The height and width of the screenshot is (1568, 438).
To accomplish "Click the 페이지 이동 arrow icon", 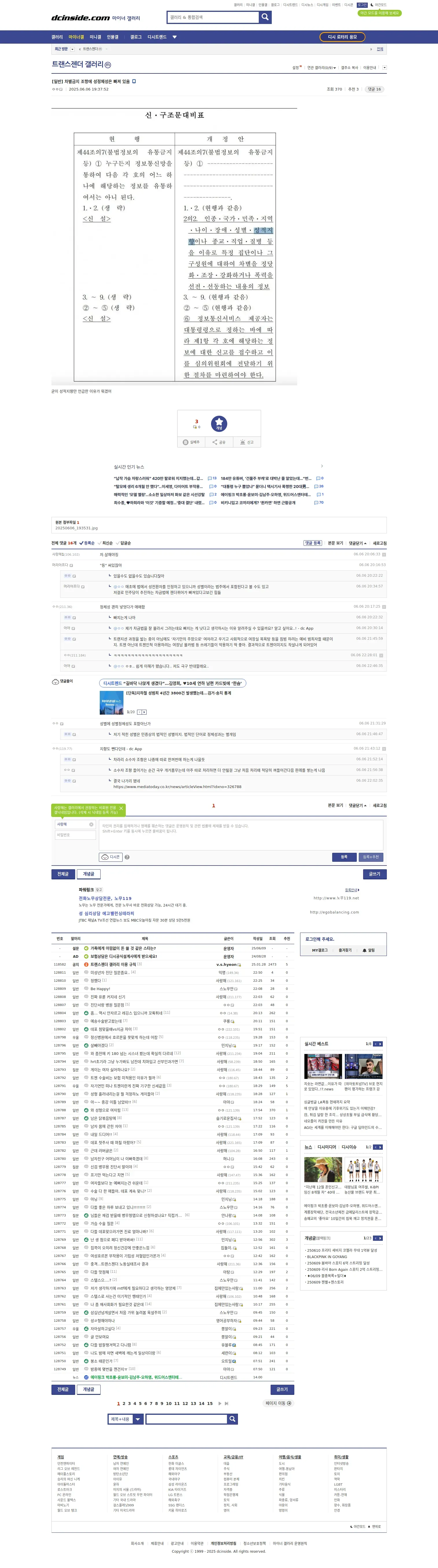I will [289, 1403].
